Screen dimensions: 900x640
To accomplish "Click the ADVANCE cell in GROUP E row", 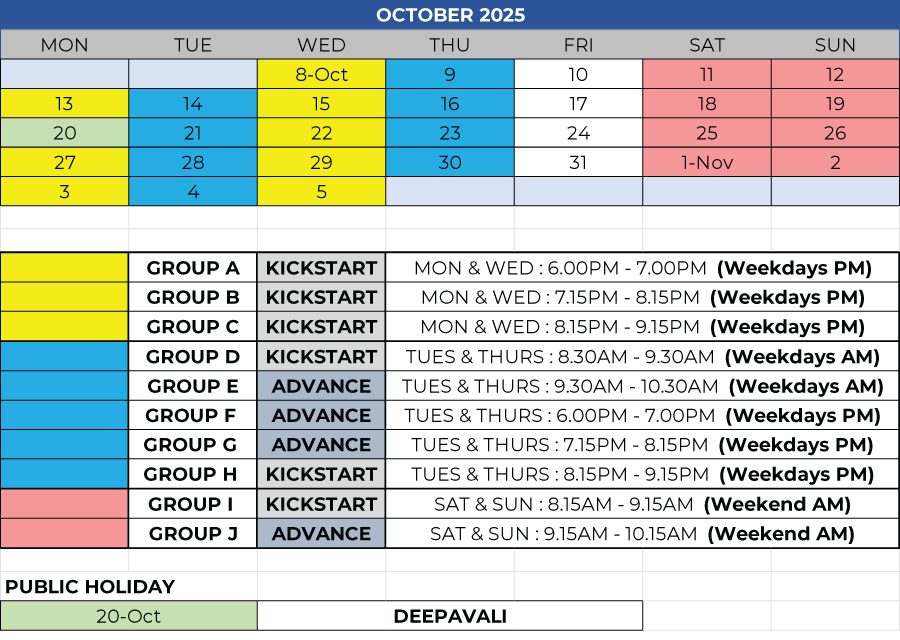I will point(321,386).
